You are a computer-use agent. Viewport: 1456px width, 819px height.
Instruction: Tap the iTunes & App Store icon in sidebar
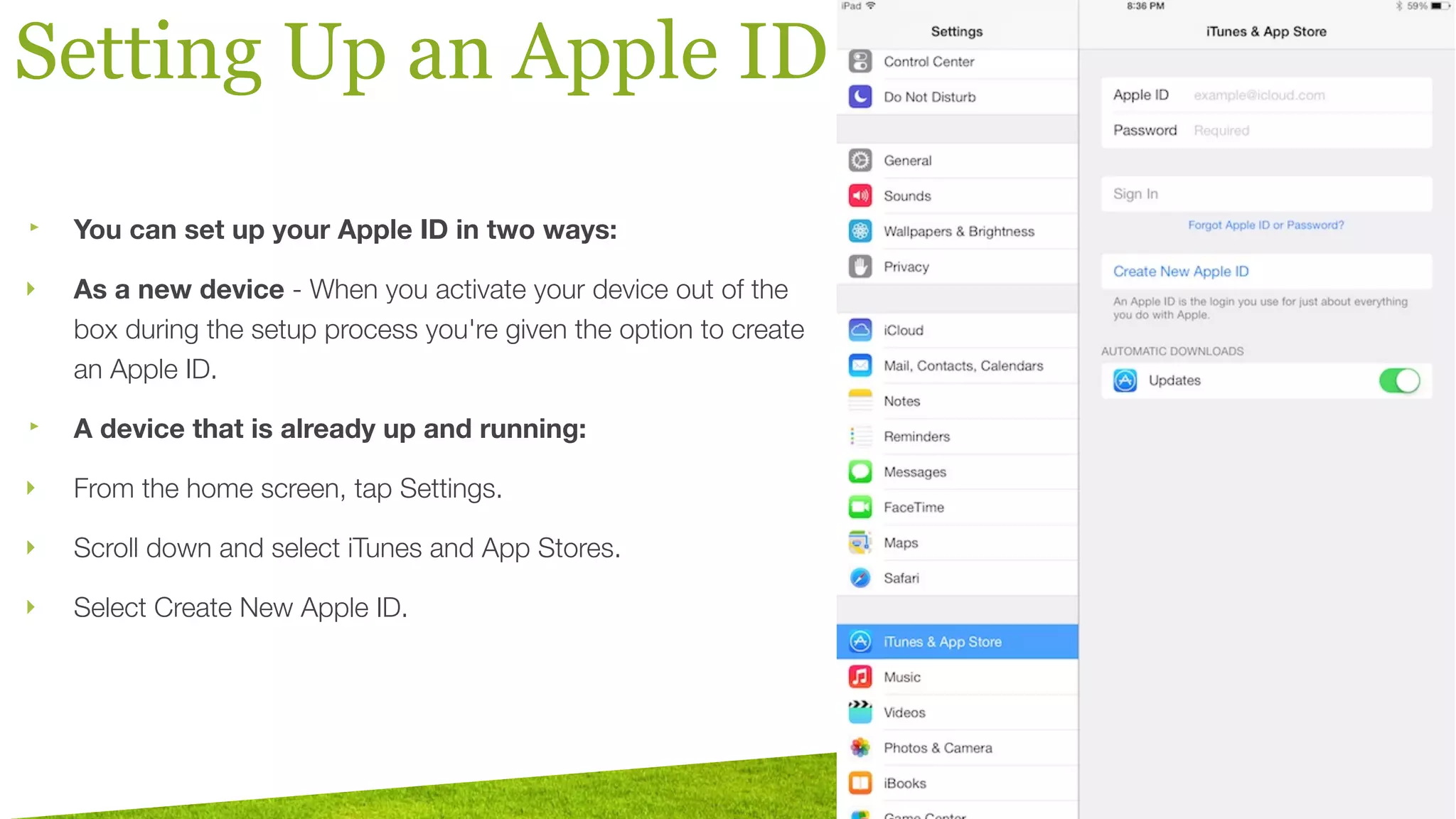click(x=860, y=641)
